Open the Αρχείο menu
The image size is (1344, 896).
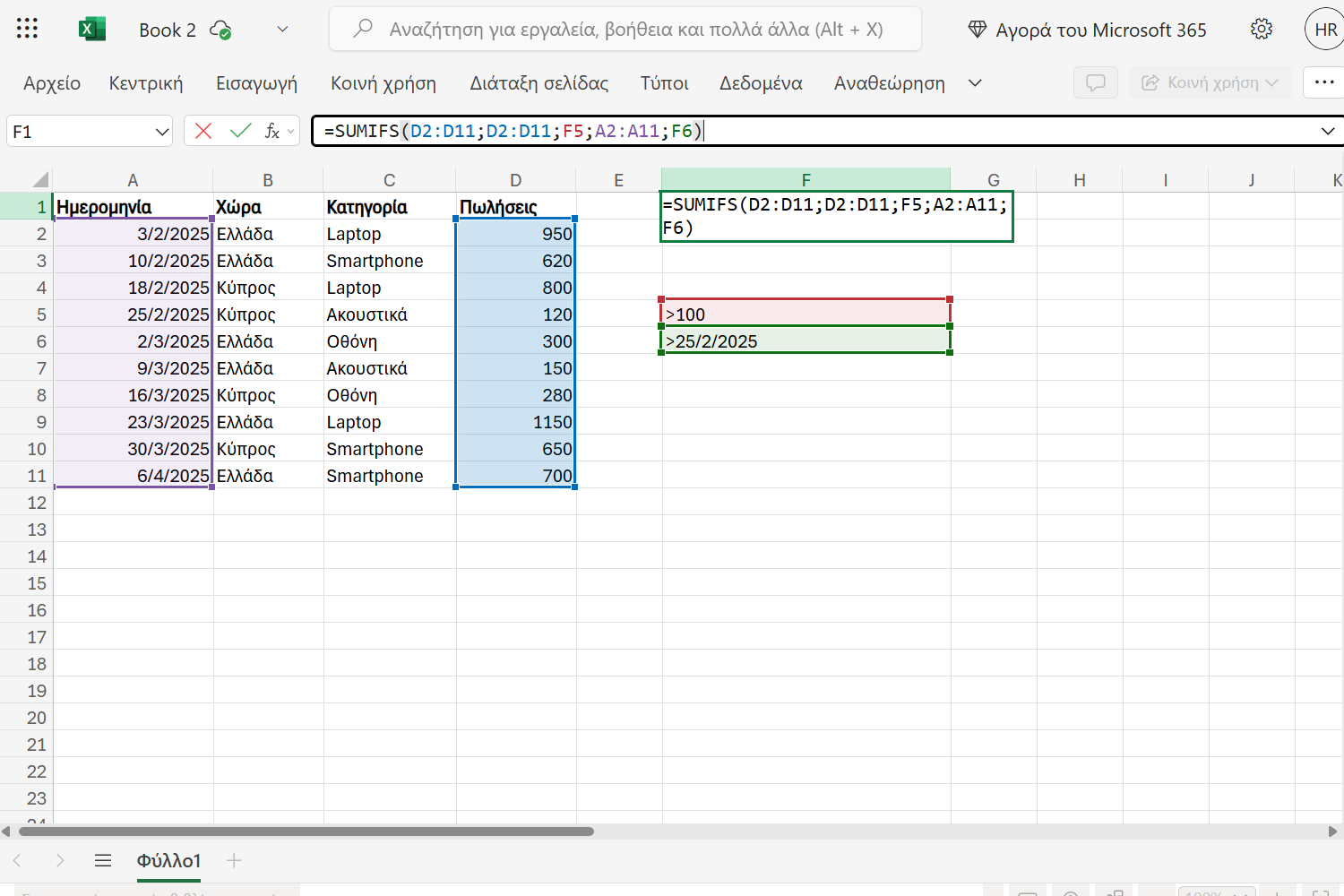tap(52, 83)
